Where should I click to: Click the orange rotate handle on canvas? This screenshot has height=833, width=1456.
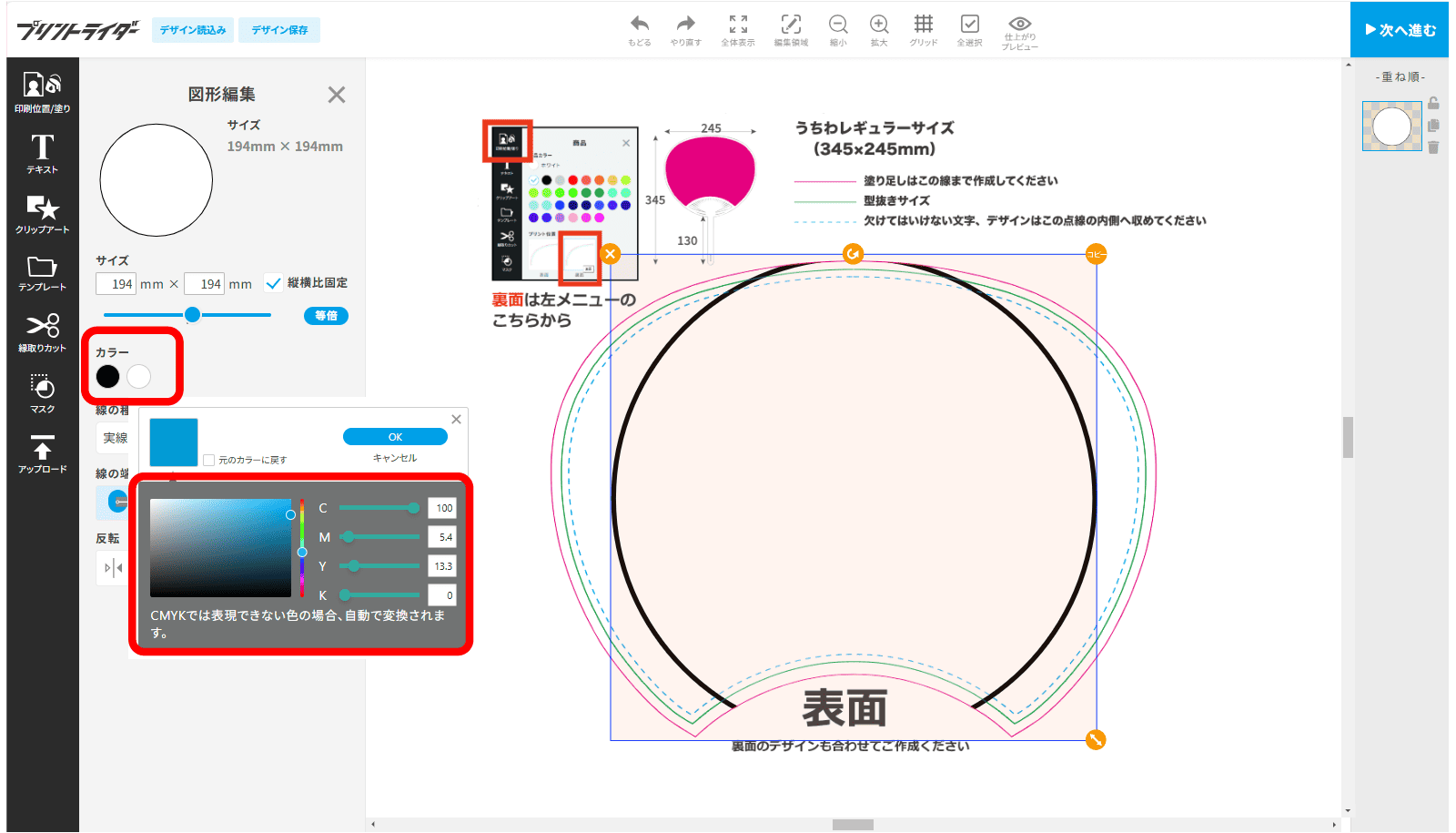853,254
